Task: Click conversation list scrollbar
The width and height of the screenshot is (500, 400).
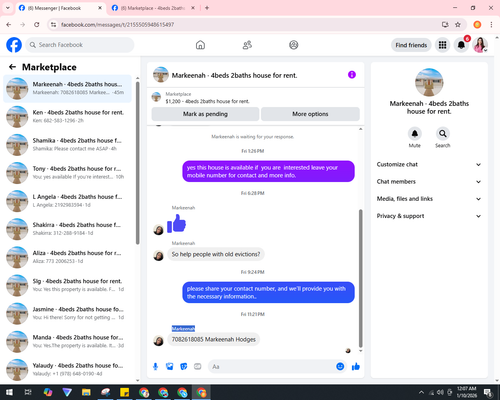Action: [137, 163]
